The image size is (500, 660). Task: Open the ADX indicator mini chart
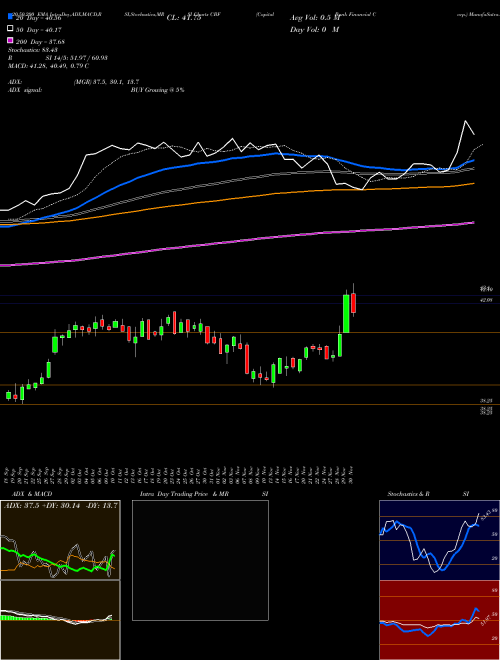60,540
